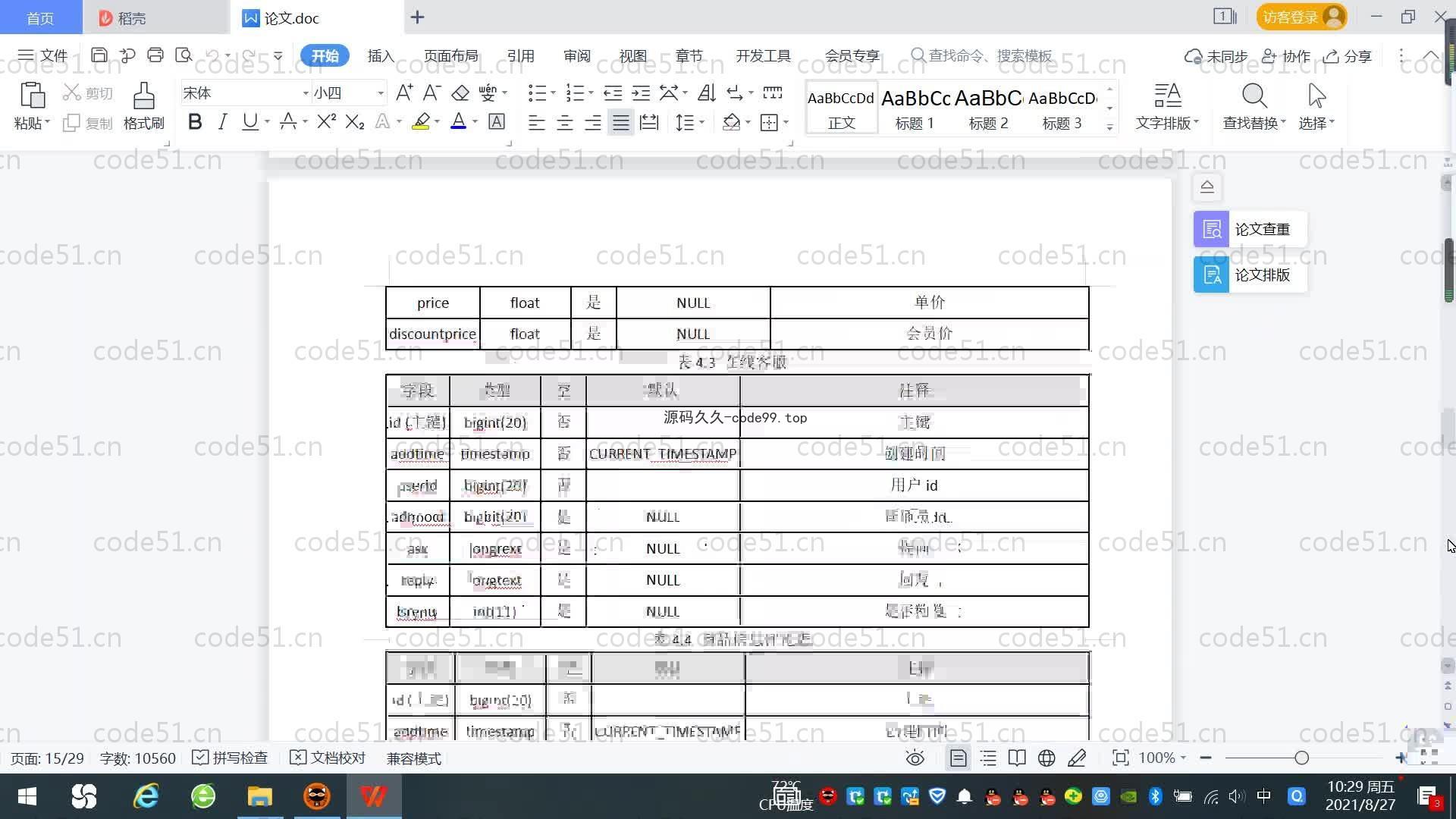The image size is (1456, 819).
Task: Expand the zoom percentage dropdown 100%
Action: coord(1183,758)
